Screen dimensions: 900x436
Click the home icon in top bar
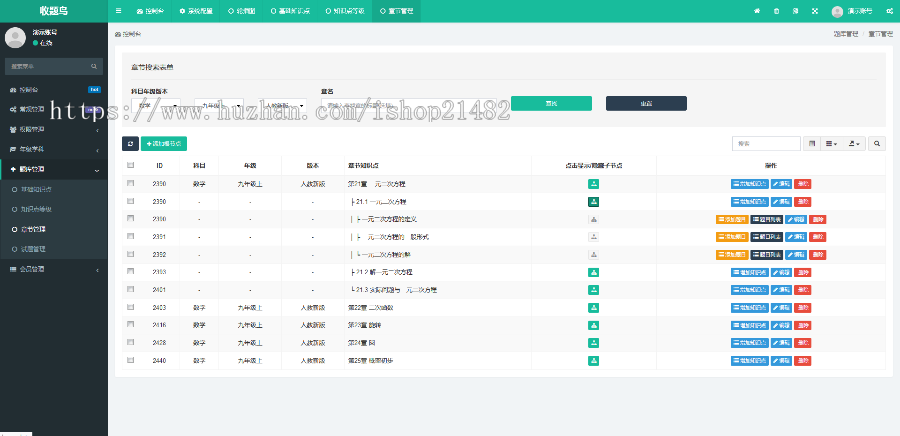pos(757,11)
